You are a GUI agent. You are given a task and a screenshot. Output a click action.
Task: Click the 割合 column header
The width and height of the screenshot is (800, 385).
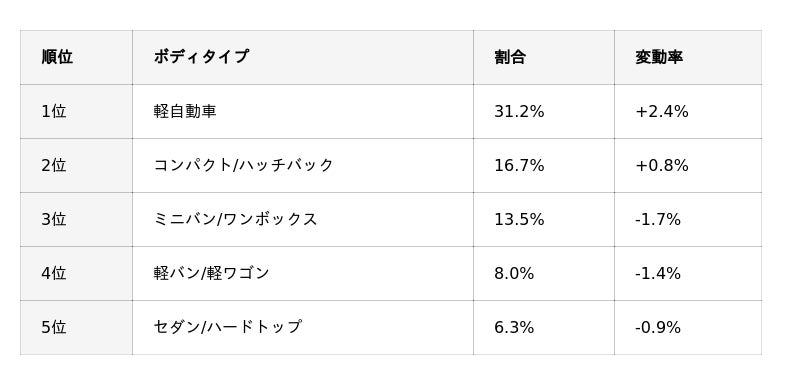point(543,57)
